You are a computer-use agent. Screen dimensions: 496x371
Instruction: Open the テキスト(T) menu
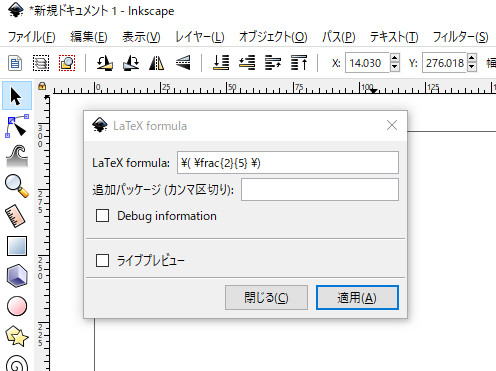click(x=394, y=37)
